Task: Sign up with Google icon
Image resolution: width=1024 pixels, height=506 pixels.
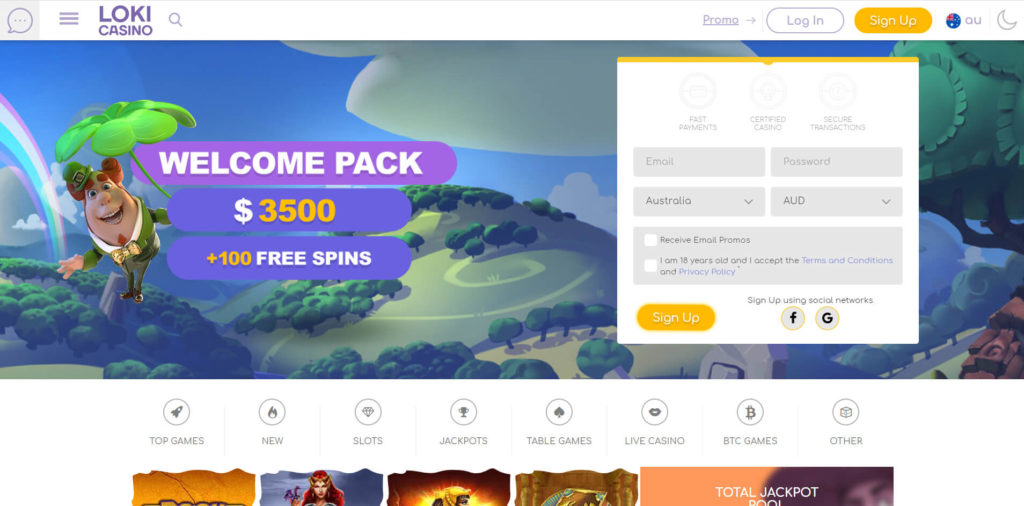Action: pyautogui.click(x=827, y=318)
